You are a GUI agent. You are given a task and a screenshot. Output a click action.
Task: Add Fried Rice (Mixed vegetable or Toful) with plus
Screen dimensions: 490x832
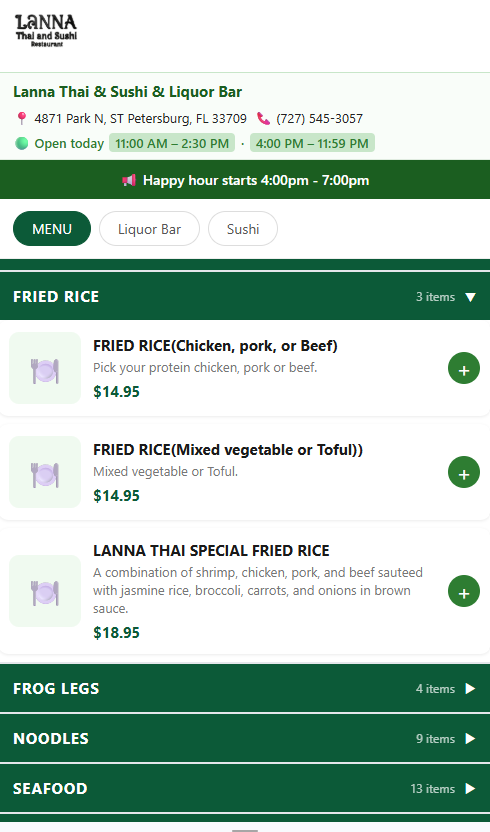[x=463, y=472]
